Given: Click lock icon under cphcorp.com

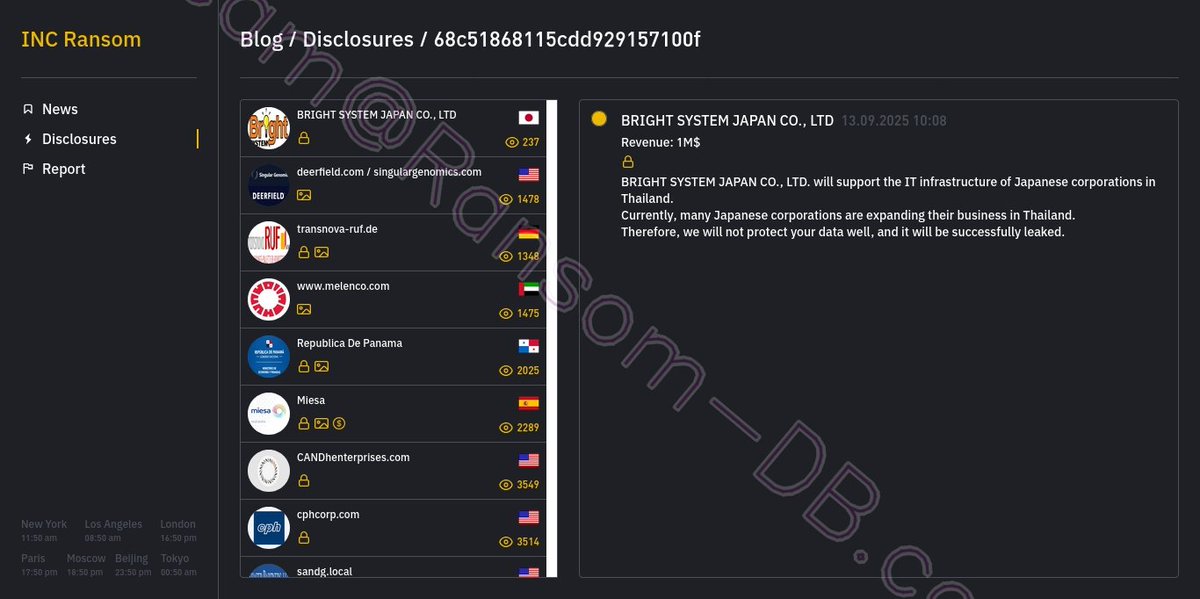Looking at the screenshot, I should click(x=303, y=537).
